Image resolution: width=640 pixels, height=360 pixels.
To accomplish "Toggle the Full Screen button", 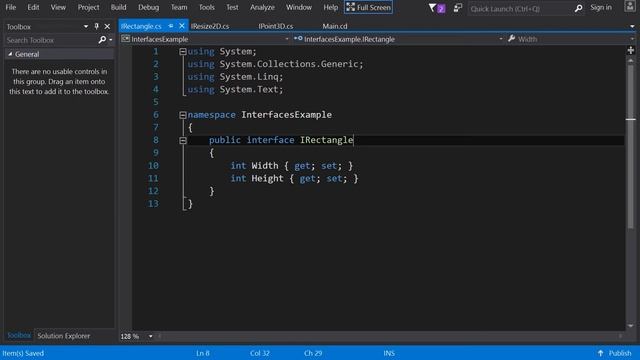I will point(369,7).
